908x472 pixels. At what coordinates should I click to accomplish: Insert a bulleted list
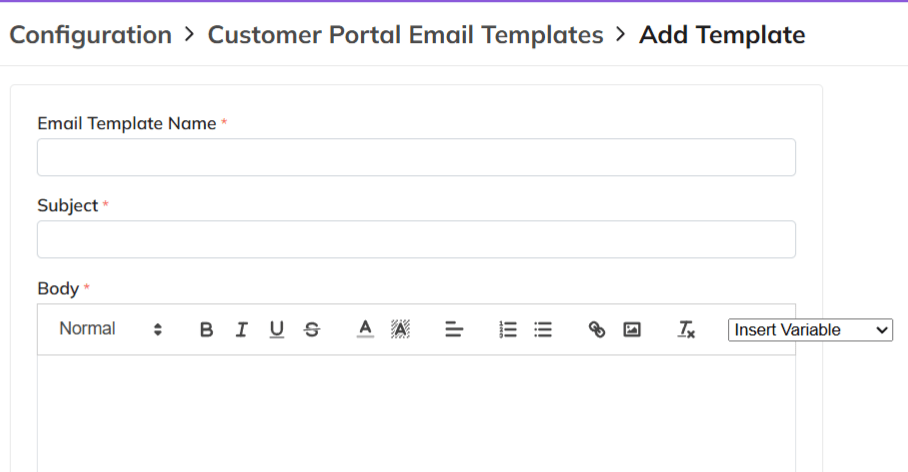tap(543, 330)
